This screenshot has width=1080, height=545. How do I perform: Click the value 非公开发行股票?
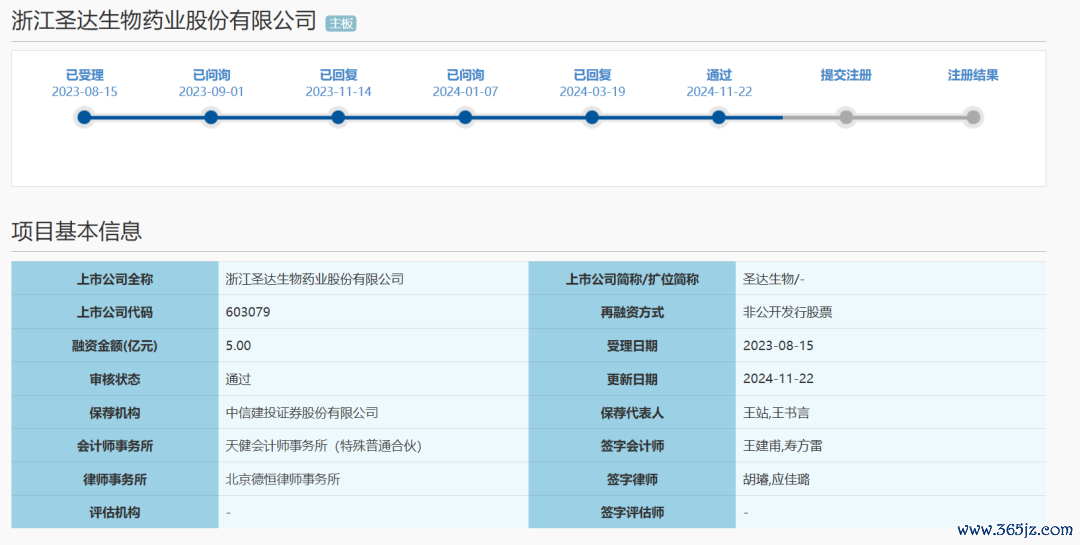pos(787,312)
